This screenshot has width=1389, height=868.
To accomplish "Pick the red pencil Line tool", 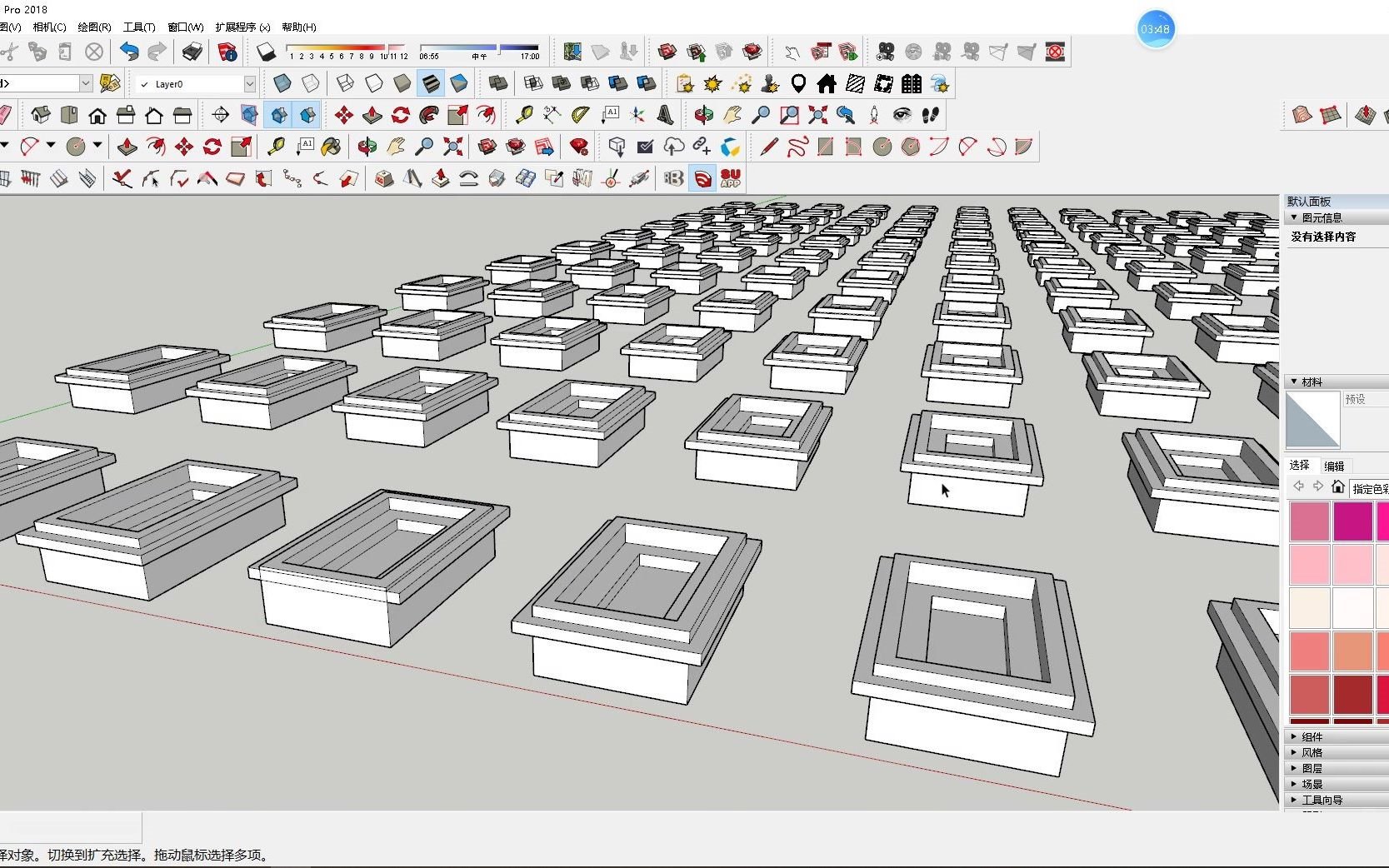I will [768, 147].
